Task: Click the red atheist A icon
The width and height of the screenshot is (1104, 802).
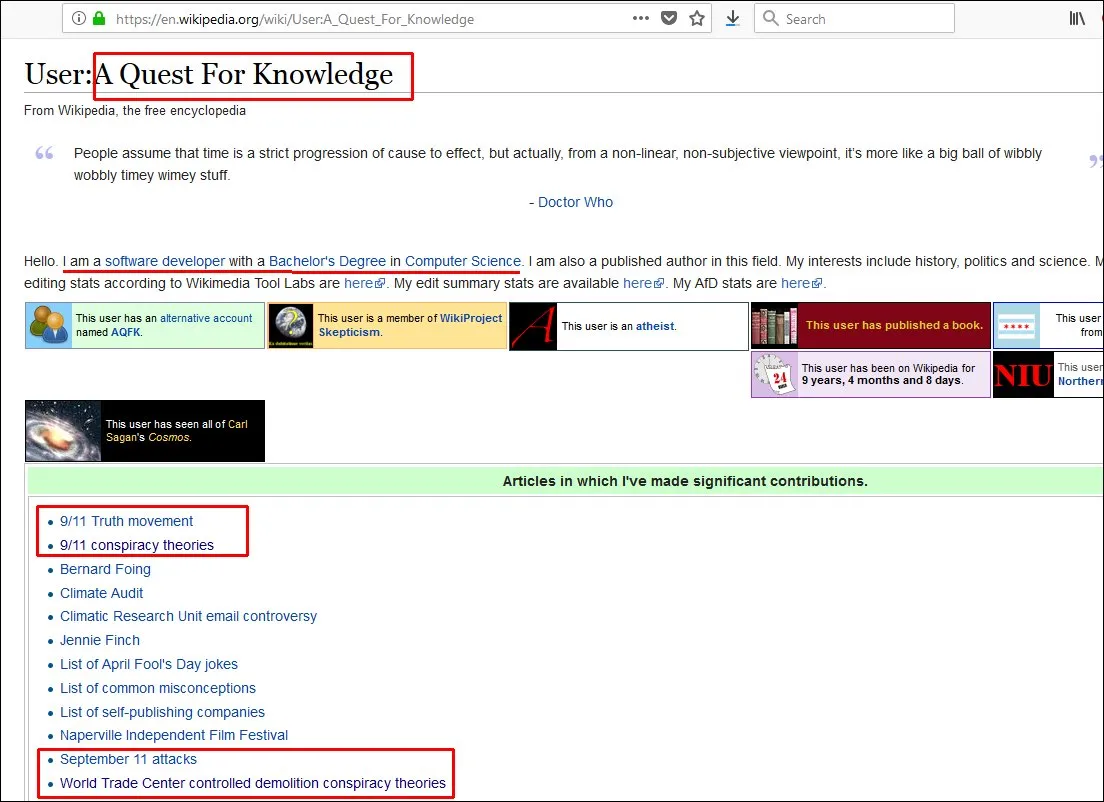Action: point(533,326)
